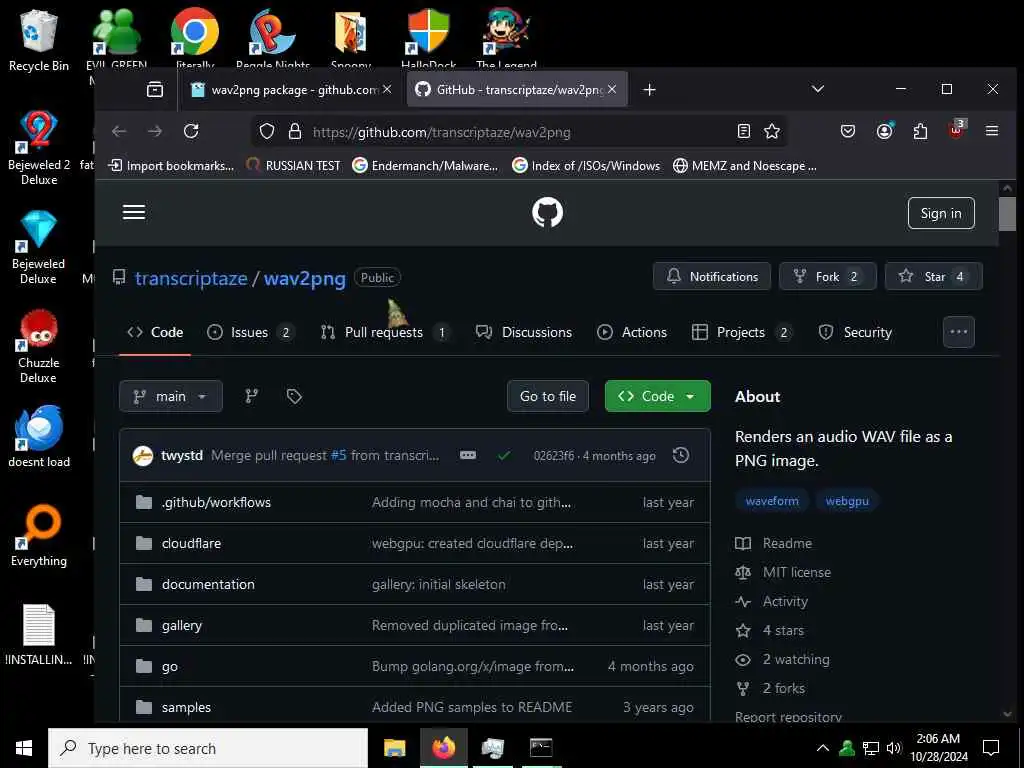1024x768 pixels.
Task: View the repository tags icon
Action: (x=294, y=396)
